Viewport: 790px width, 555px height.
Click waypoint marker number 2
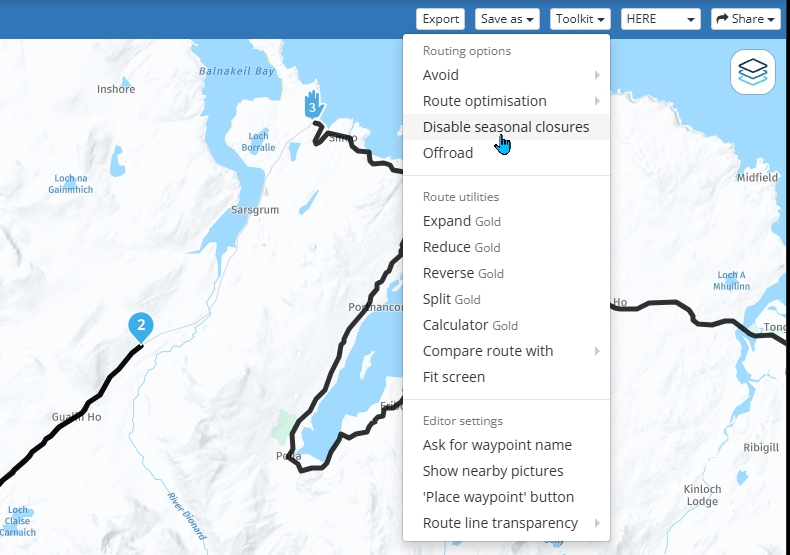click(x=141, y=326)
